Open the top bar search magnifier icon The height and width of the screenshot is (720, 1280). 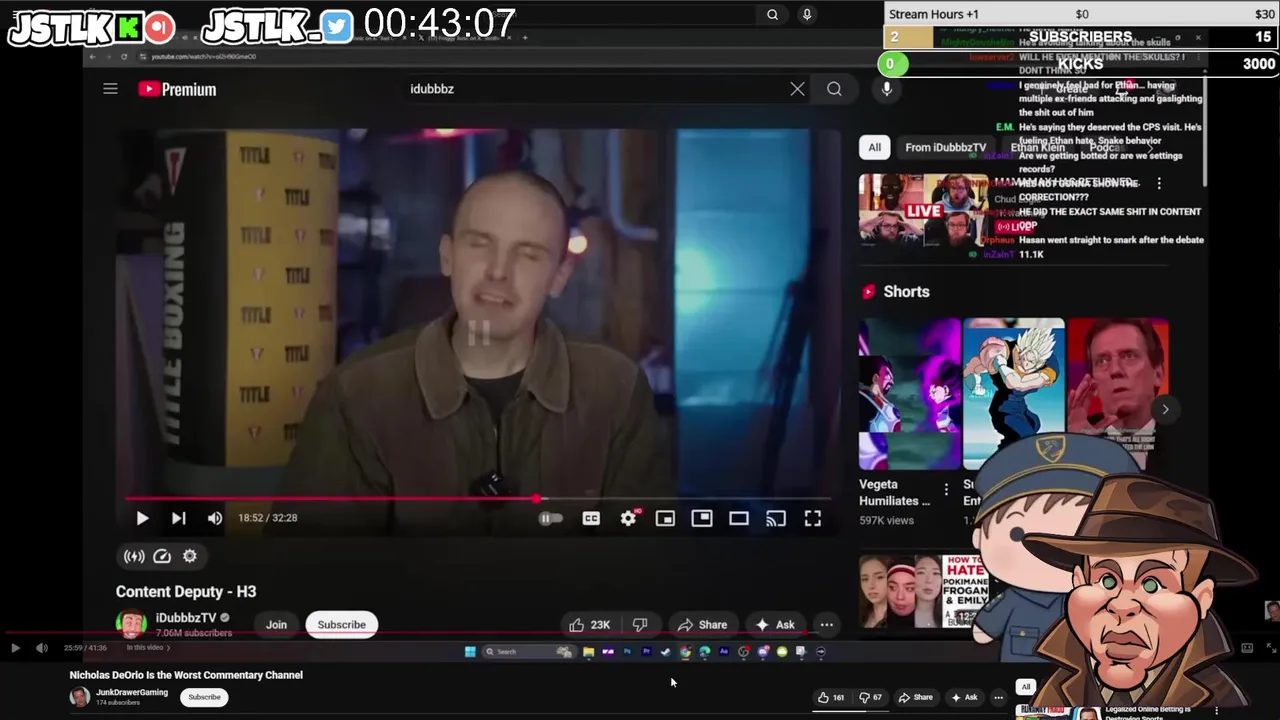click(x=772, y=14)
